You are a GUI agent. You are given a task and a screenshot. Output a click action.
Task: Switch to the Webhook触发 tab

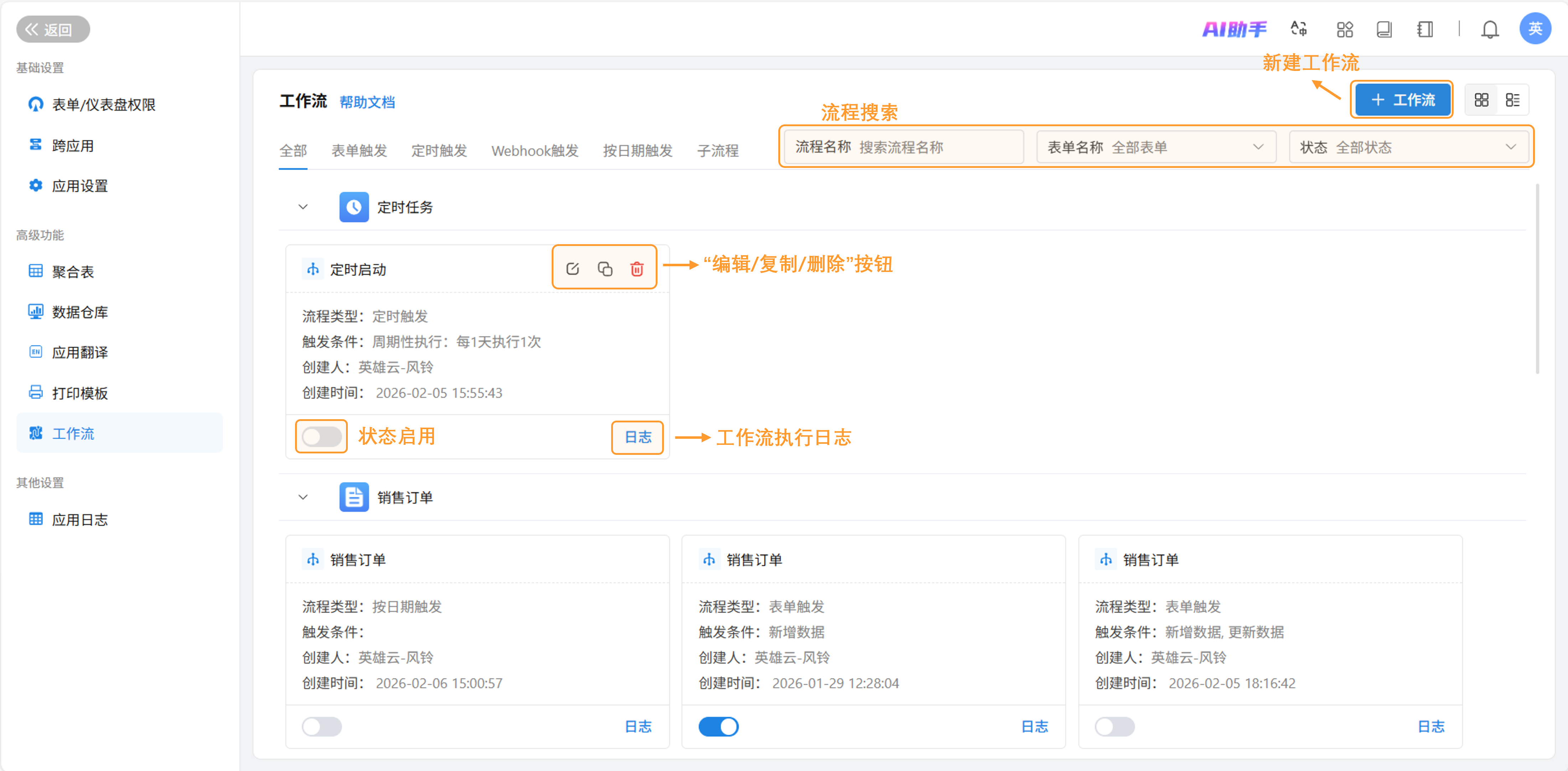click(x=535, y=150)
